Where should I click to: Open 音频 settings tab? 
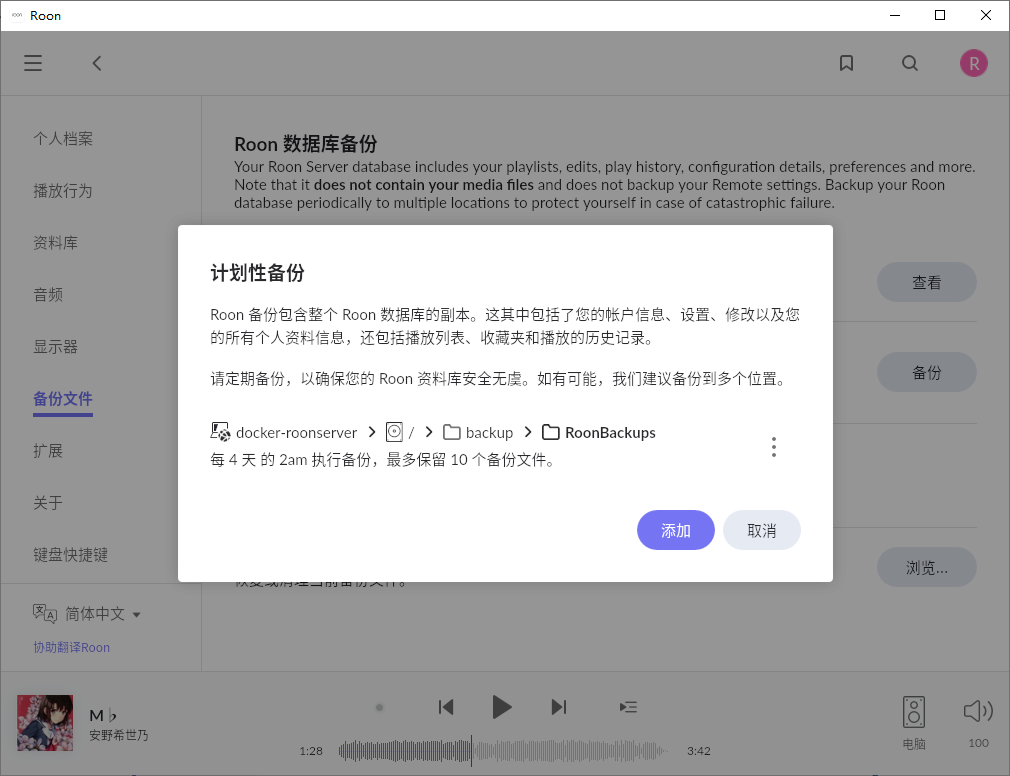pyautogui.click(x=48, y=295)
